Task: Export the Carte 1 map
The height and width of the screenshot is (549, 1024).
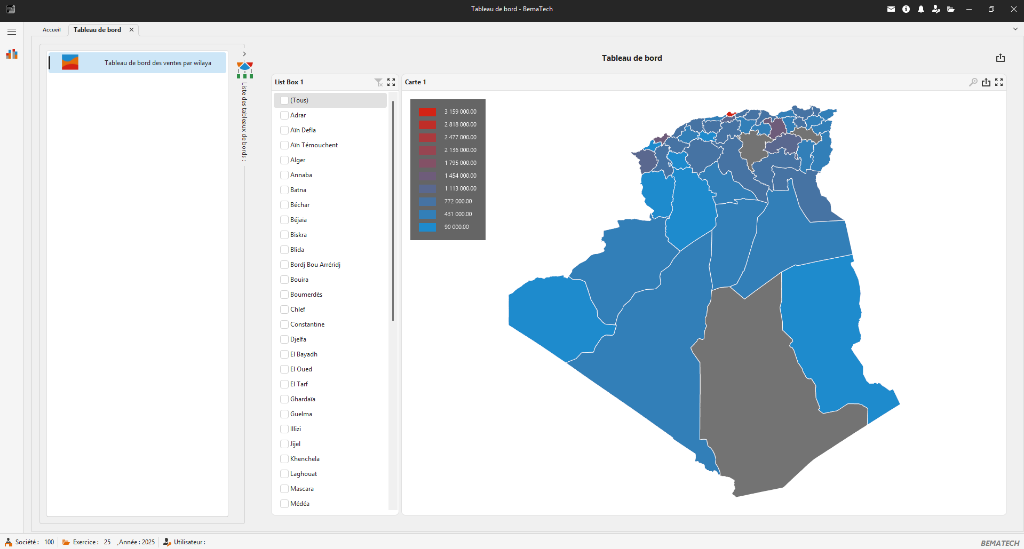Action: tap(986, 82)
